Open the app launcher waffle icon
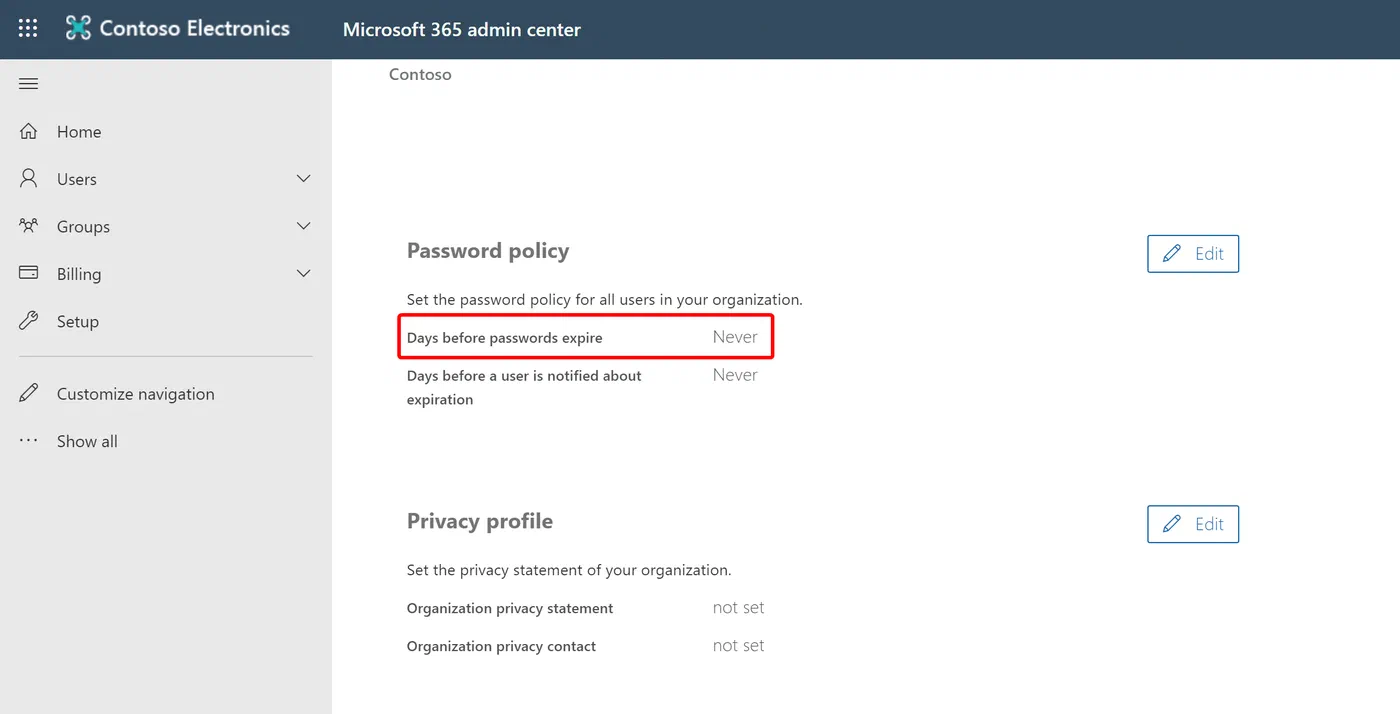Viewport: 1400px width, 714px height. point(28,29)
